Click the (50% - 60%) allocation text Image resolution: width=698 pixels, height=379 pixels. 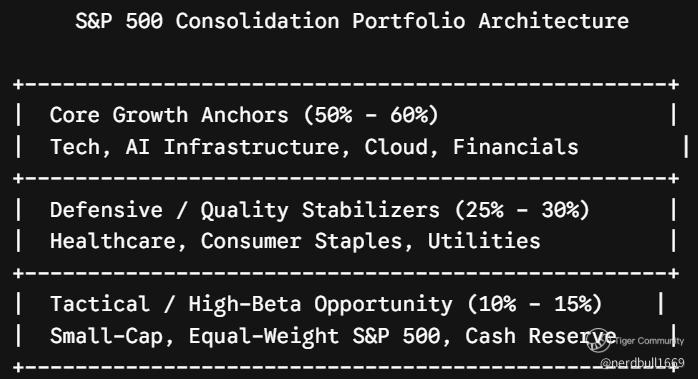tap(371, 115)
